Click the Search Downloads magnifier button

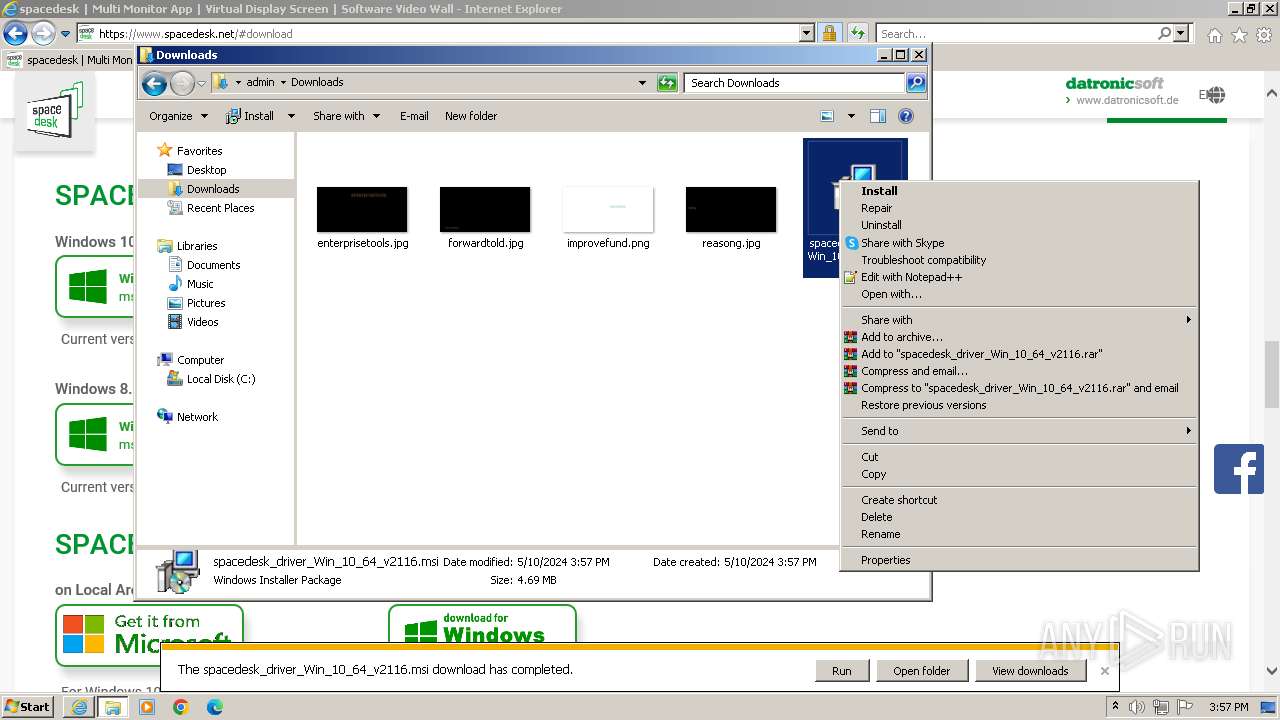pos(915,83)
